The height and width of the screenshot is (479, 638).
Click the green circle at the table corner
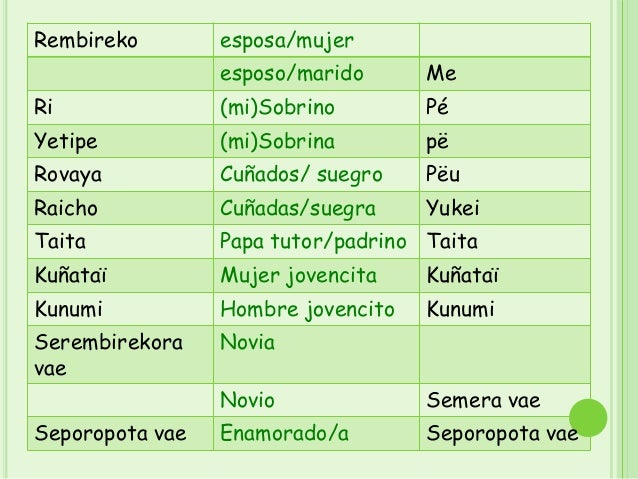[x=588, y=418]
